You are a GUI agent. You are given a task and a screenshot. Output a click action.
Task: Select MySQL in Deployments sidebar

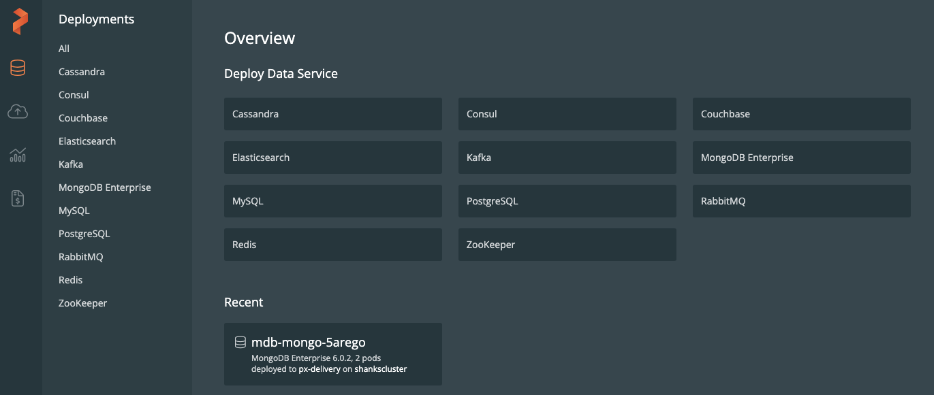tap(74, 211)
